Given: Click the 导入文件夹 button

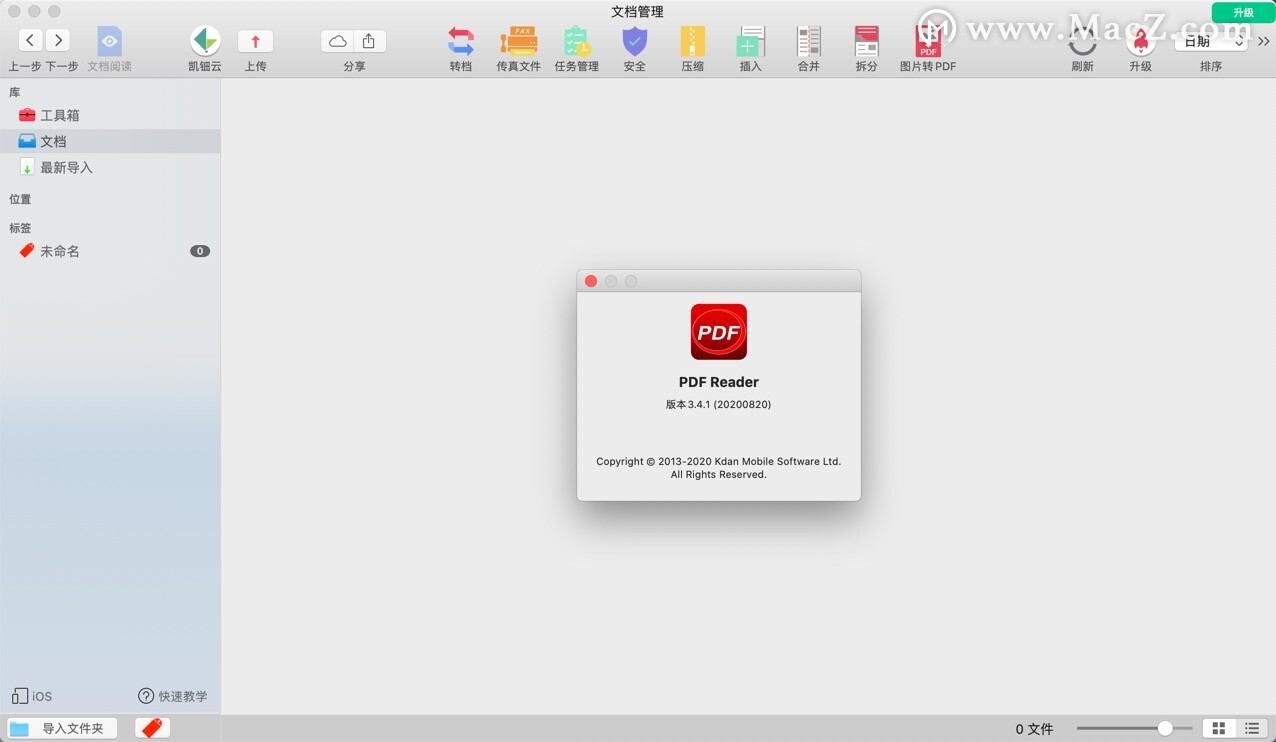Looking at the screenshot, I should pyautogui.click(x=62, y=728).
